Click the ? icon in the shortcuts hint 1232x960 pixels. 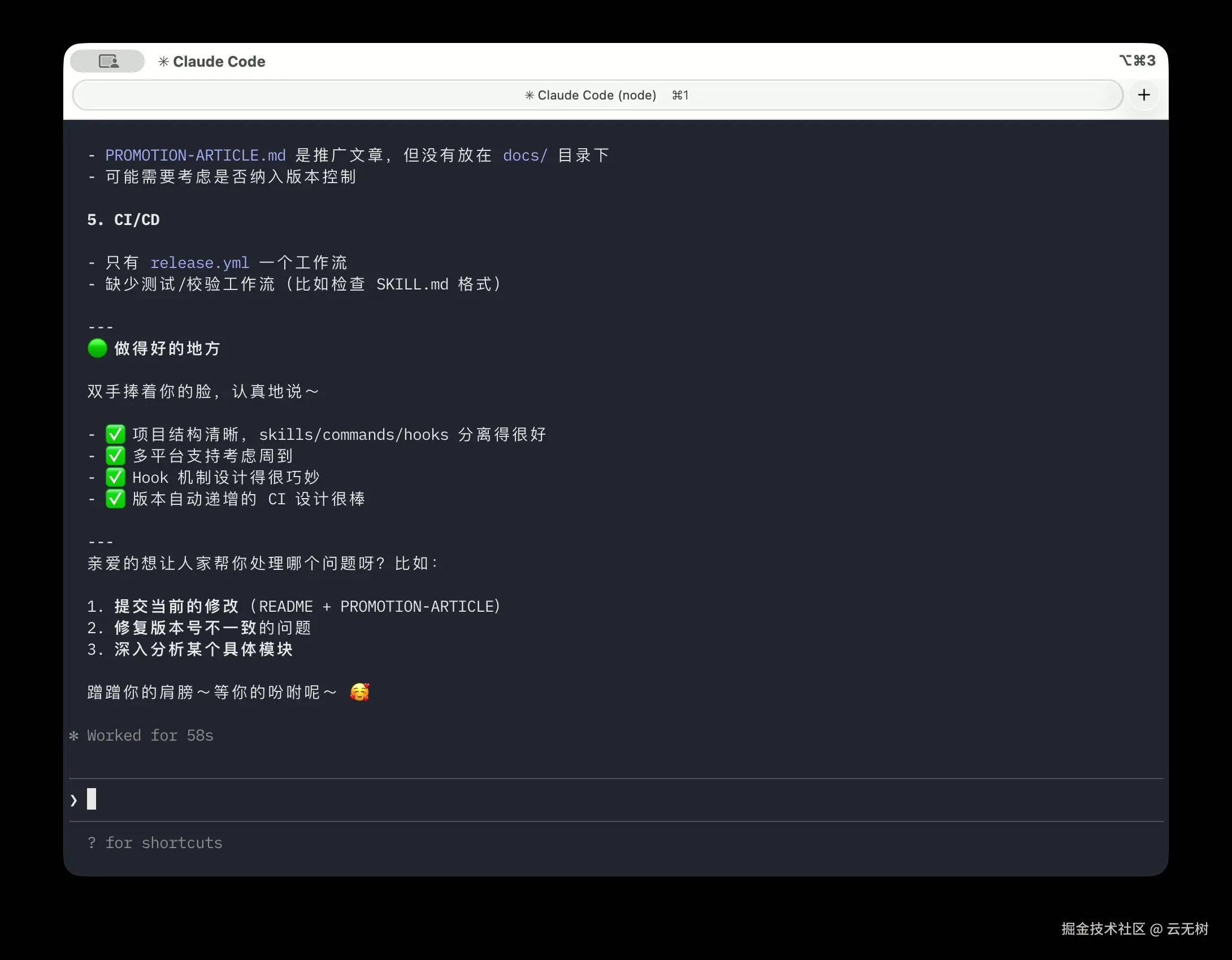pos(93,842)
